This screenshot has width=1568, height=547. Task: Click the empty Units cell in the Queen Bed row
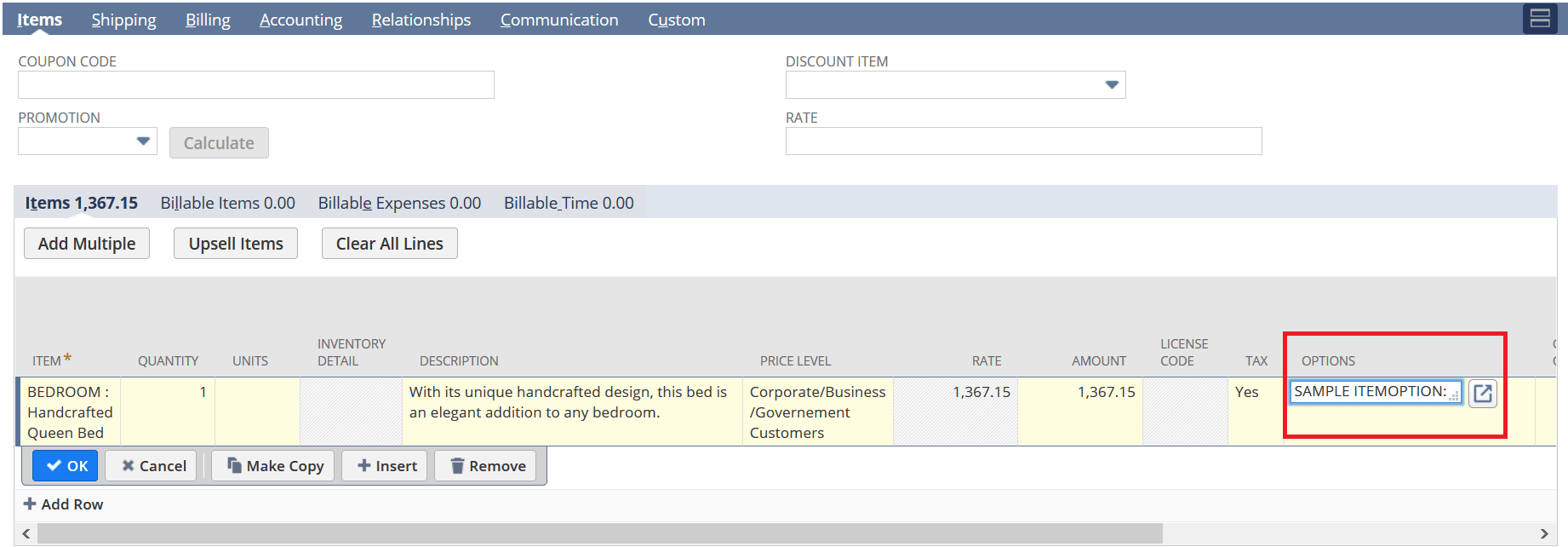257,412
